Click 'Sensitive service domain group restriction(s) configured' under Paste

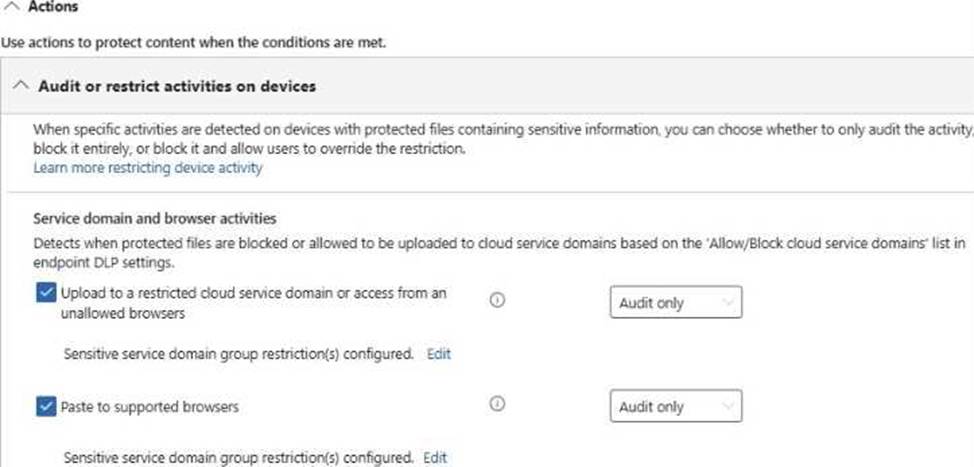pyautogui.click(x=238, y=458)
